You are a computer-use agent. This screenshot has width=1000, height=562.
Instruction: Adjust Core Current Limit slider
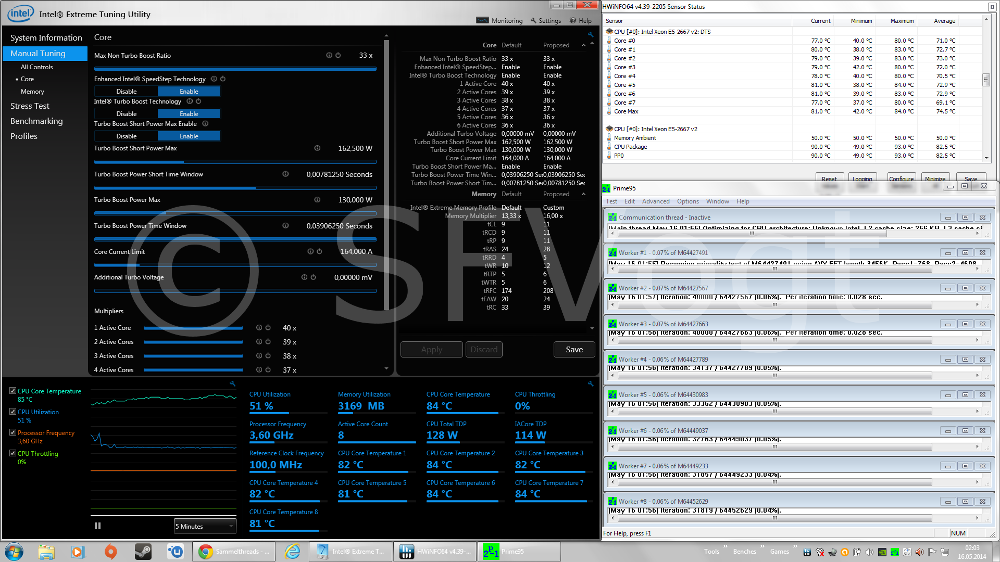click(235, 265)
